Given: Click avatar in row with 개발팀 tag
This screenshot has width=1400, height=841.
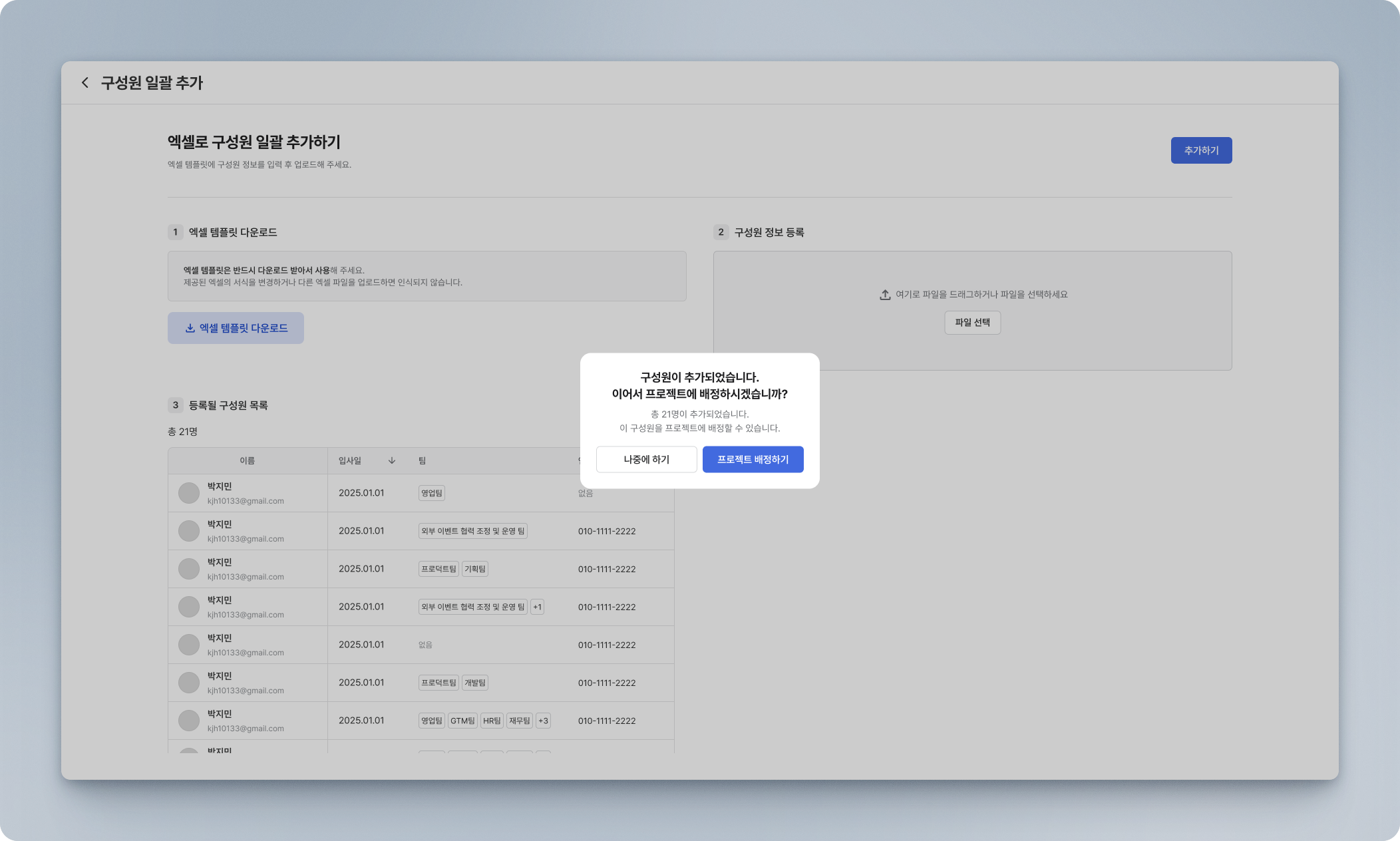Looking at the screenshot, I should 189,683.
